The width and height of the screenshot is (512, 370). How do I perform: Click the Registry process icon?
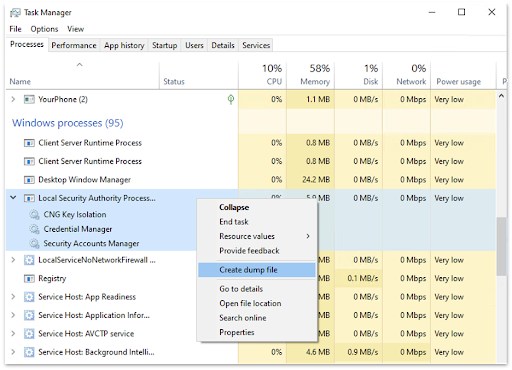[x=29, y=278]
